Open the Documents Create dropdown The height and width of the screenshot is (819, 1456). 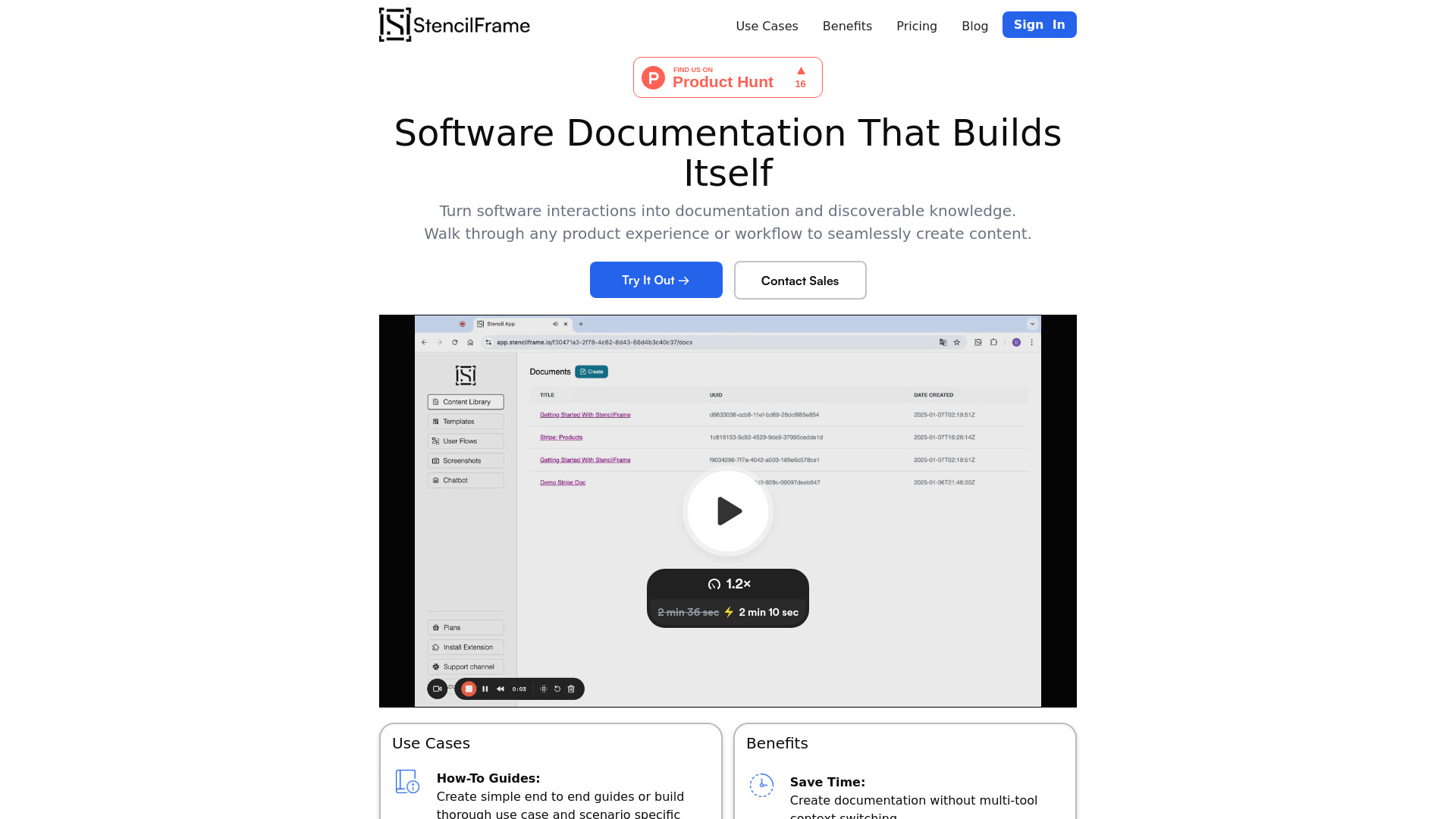[x=591, y=371]
